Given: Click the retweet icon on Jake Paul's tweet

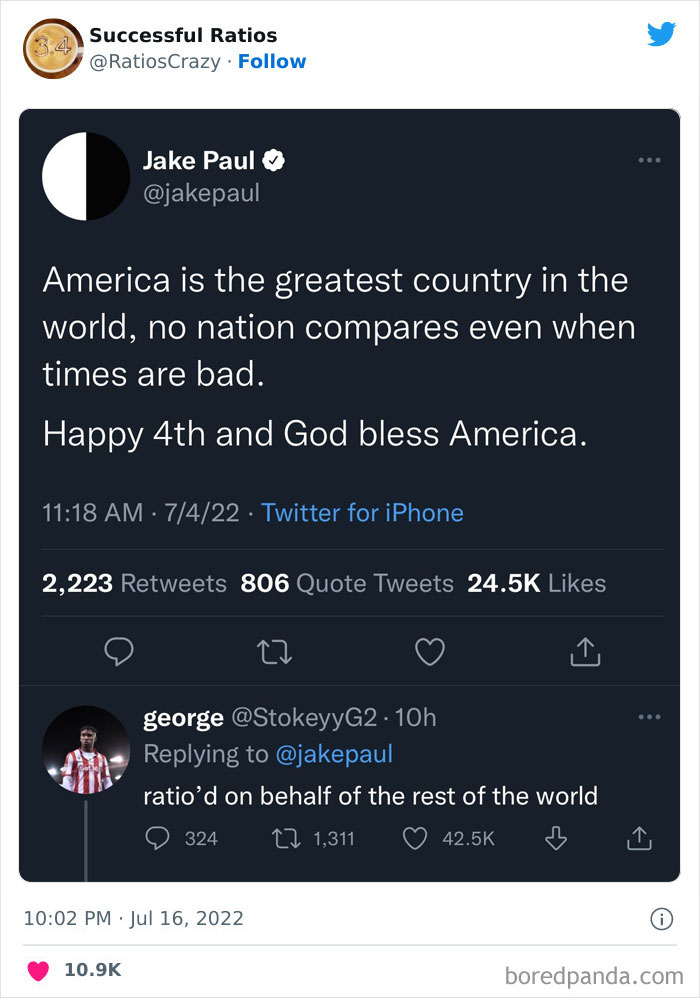Looking at the screenshot, I should 274,651.
